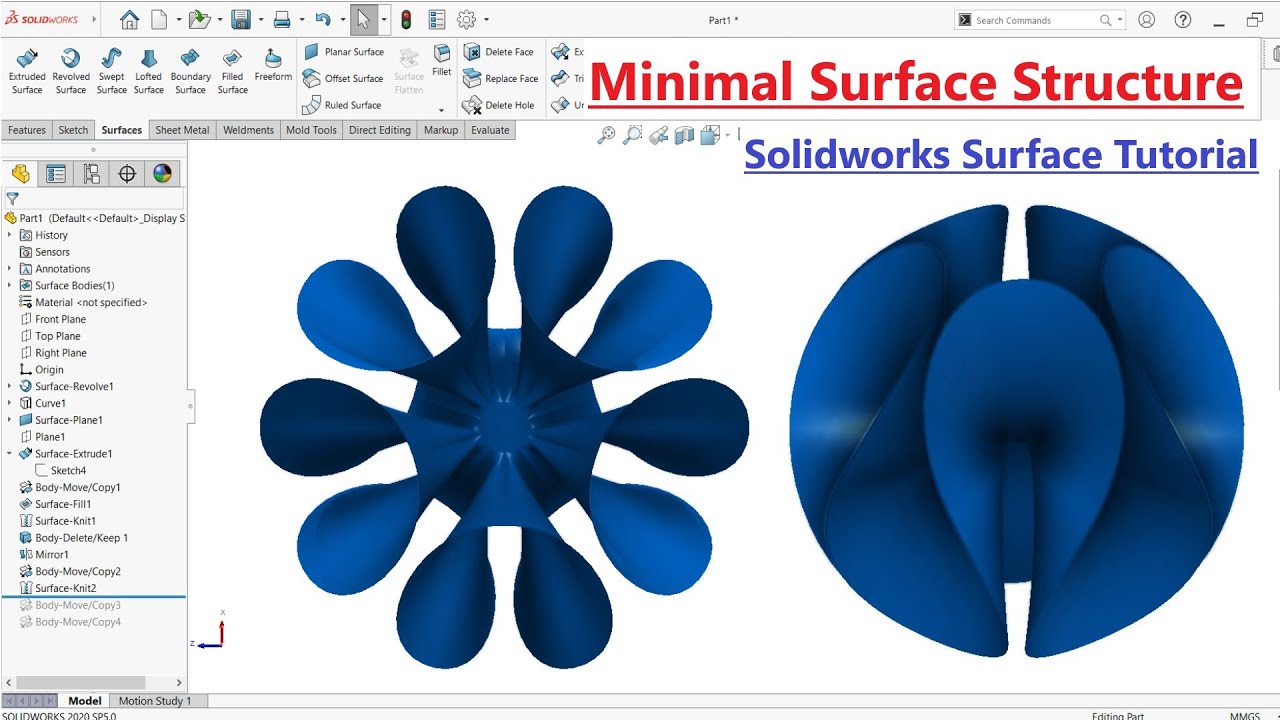Open the Options gear icon
Screen dimensions: 1280x720
466,19
